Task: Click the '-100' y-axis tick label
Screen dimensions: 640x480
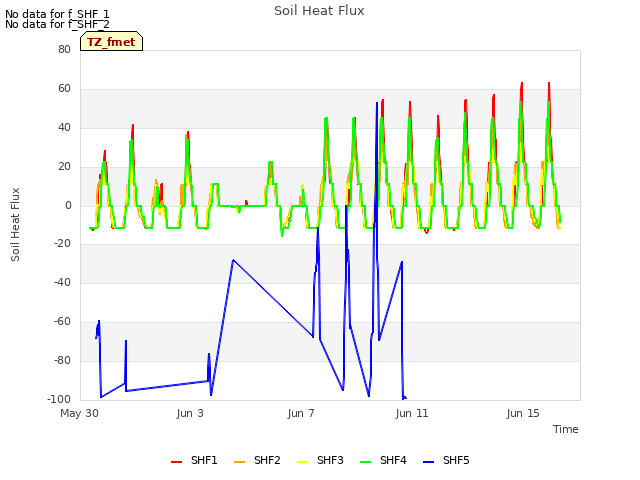Action: (59, 399)
